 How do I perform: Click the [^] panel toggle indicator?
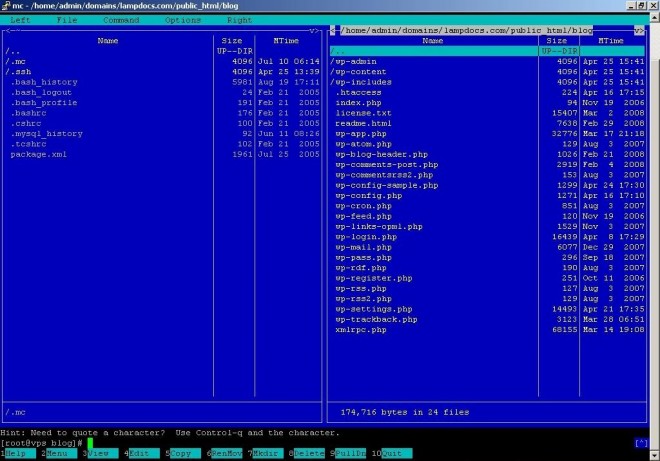(x=641, y=443)
